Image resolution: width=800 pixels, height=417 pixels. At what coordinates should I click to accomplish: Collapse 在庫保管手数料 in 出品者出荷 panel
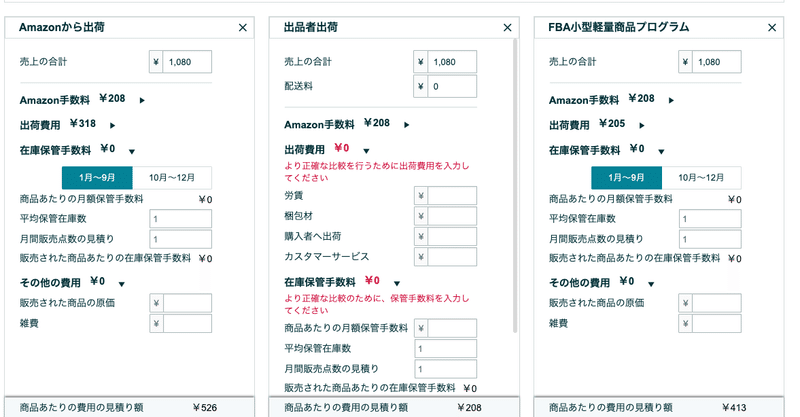[396, 283]
